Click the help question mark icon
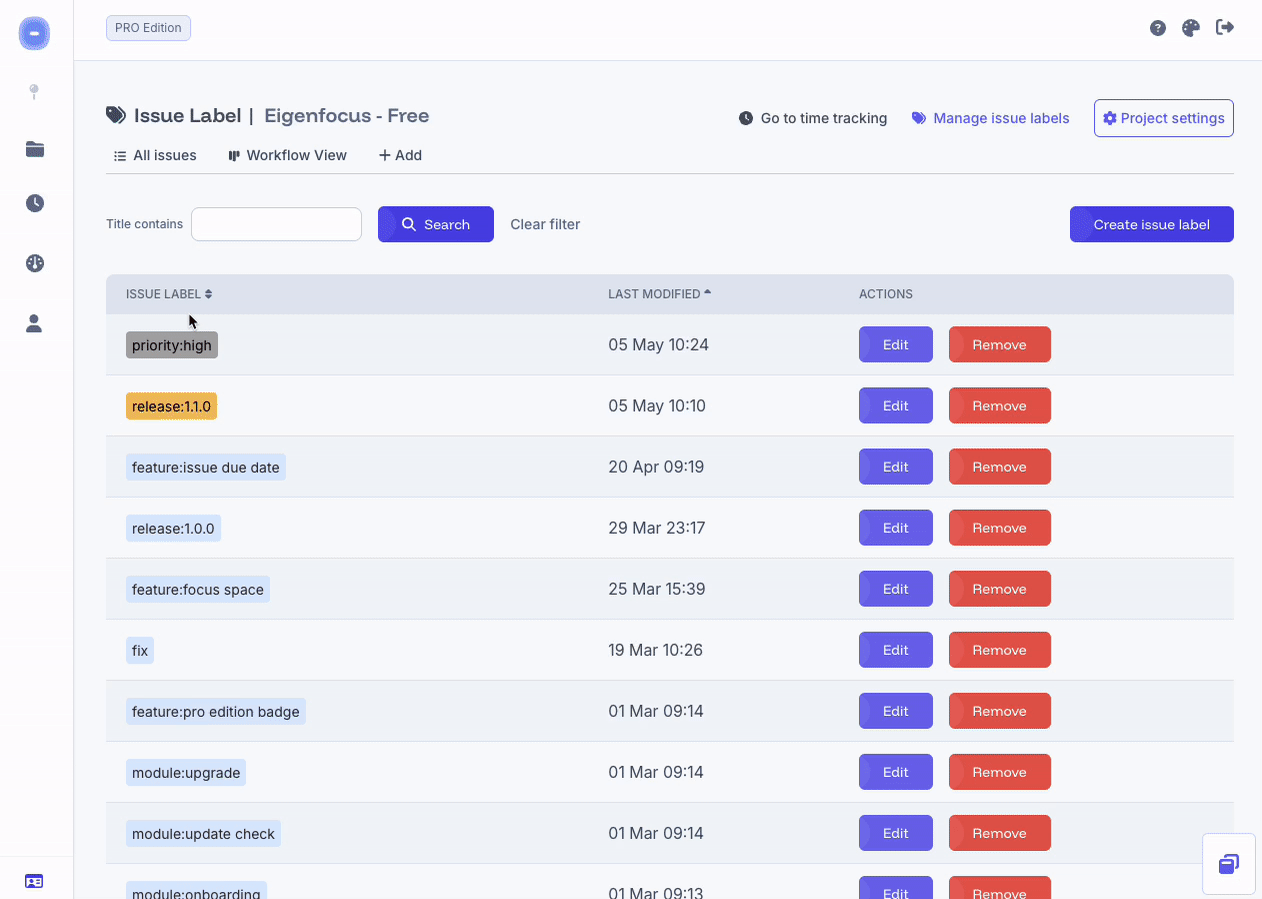This screenshot has height=899, width=1262. click(1158, 28)
